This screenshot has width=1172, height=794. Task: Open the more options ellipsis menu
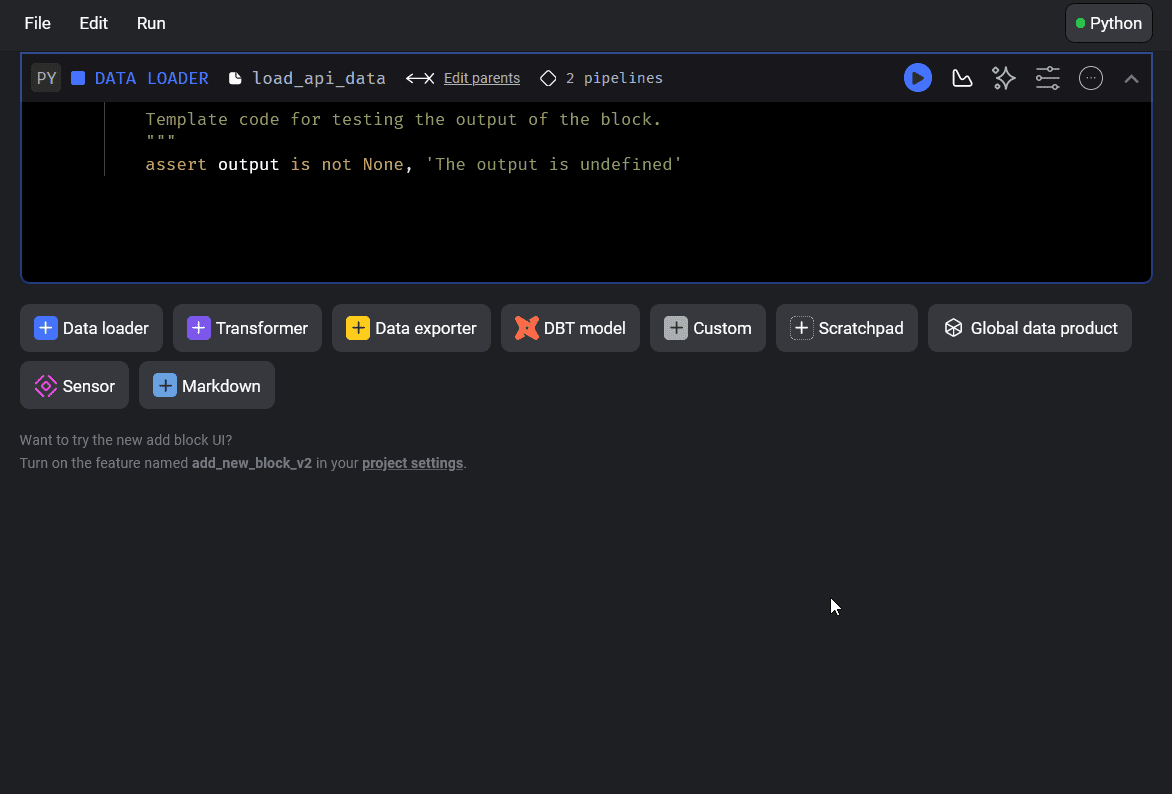(1091, 78)
